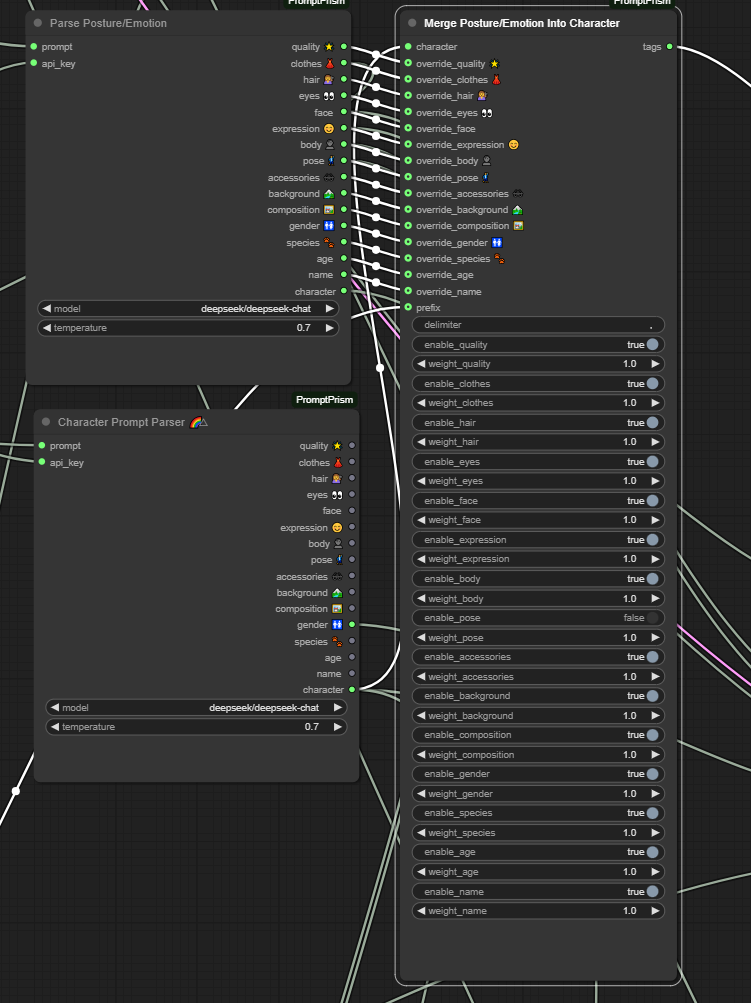This screenshot has height=1003, width=751.
Task: Toggle enable_eyes switch
Action: [x=652, y=462]
